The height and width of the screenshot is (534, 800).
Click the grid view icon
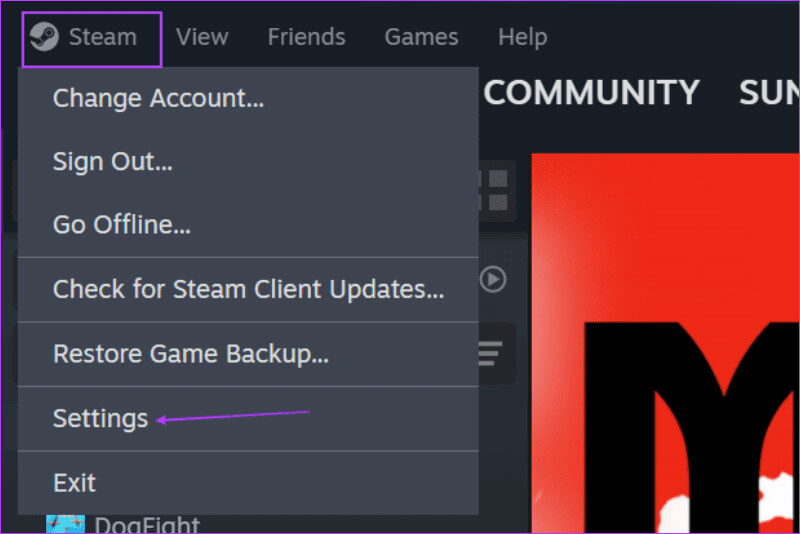(x=494, y=190)
